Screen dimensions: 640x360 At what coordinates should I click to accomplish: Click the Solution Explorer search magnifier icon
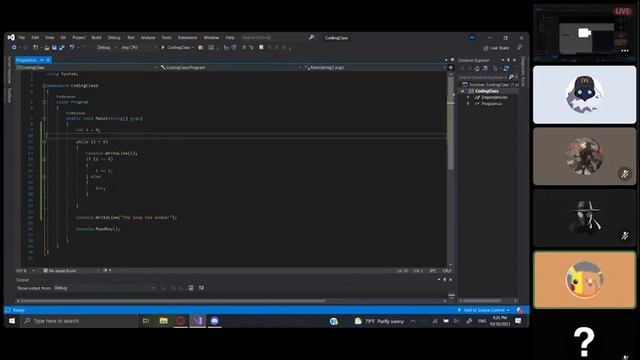tap(511, 77)
